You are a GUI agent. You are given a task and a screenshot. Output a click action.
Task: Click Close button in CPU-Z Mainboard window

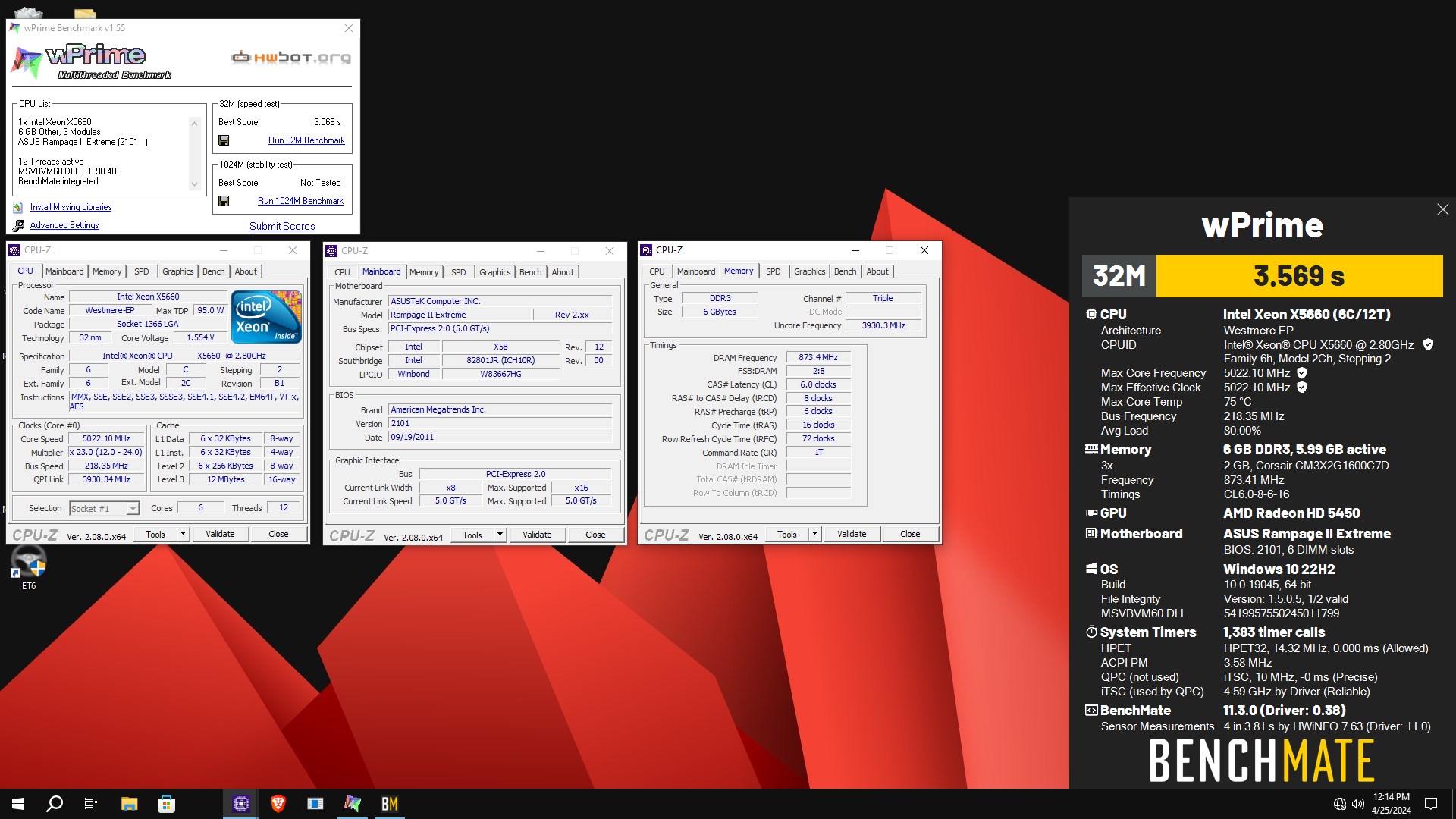click(595, 535)
